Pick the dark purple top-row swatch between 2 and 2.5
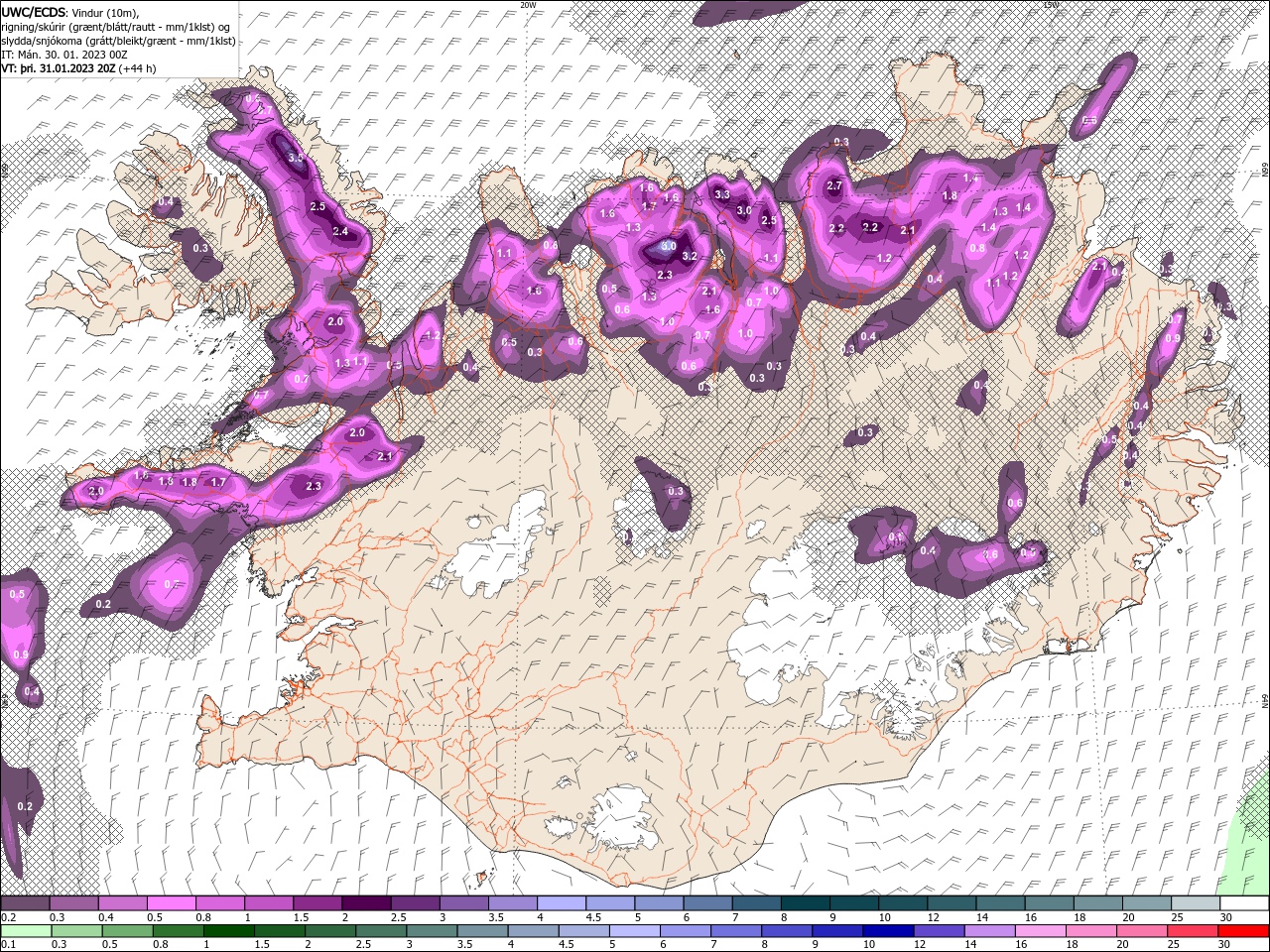Viewport: 1270px width, 952px height. tap(366, 903)
